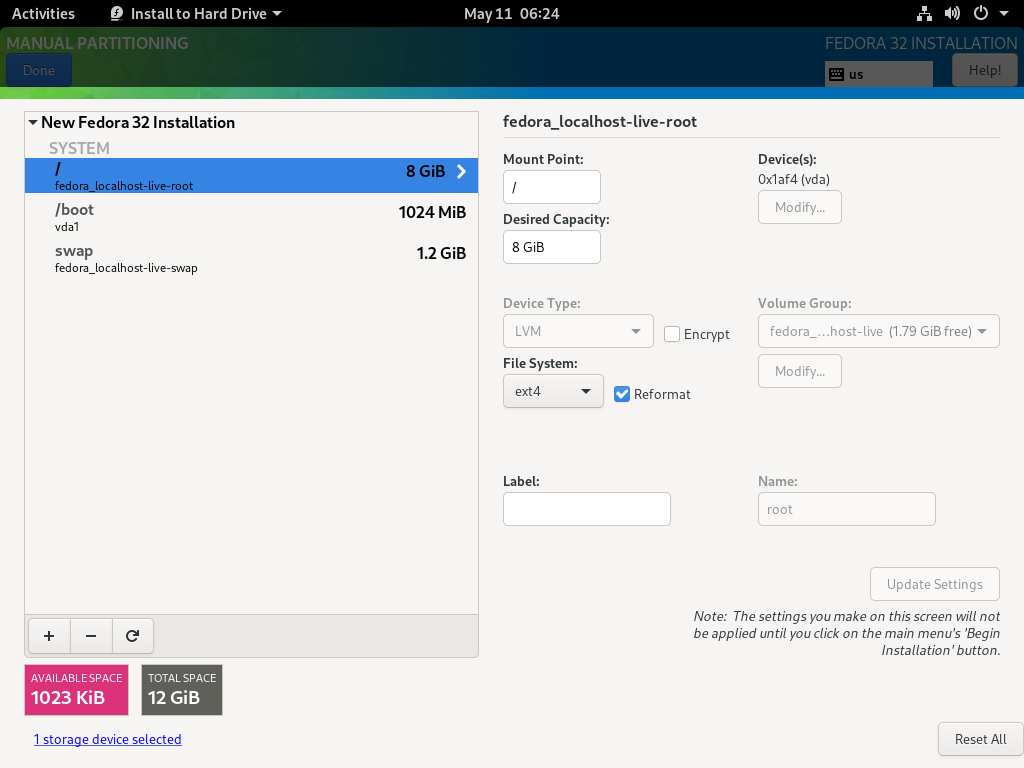Click the Available Space 1023 KiB box
Screen dimensions: 1024x768
(76, 690)
